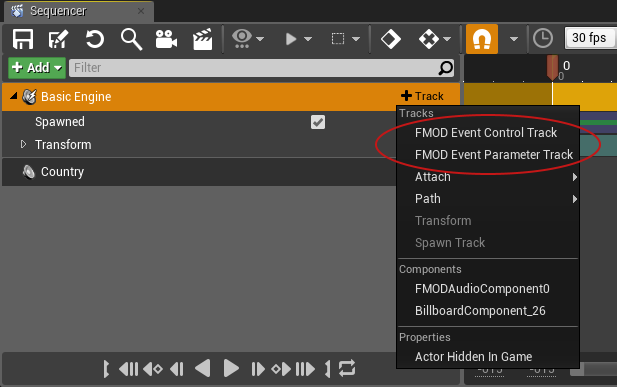Click the search magnifier in Filter box
Image resolution: width=617 pixels, height=387 pixels.
coord(445,68)
